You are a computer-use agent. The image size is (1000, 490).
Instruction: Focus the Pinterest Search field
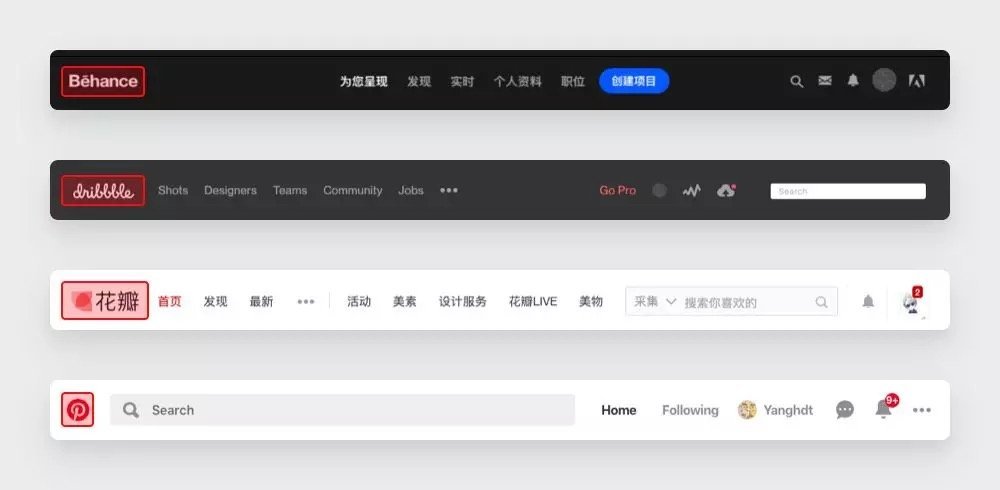(x=342, y=410)
